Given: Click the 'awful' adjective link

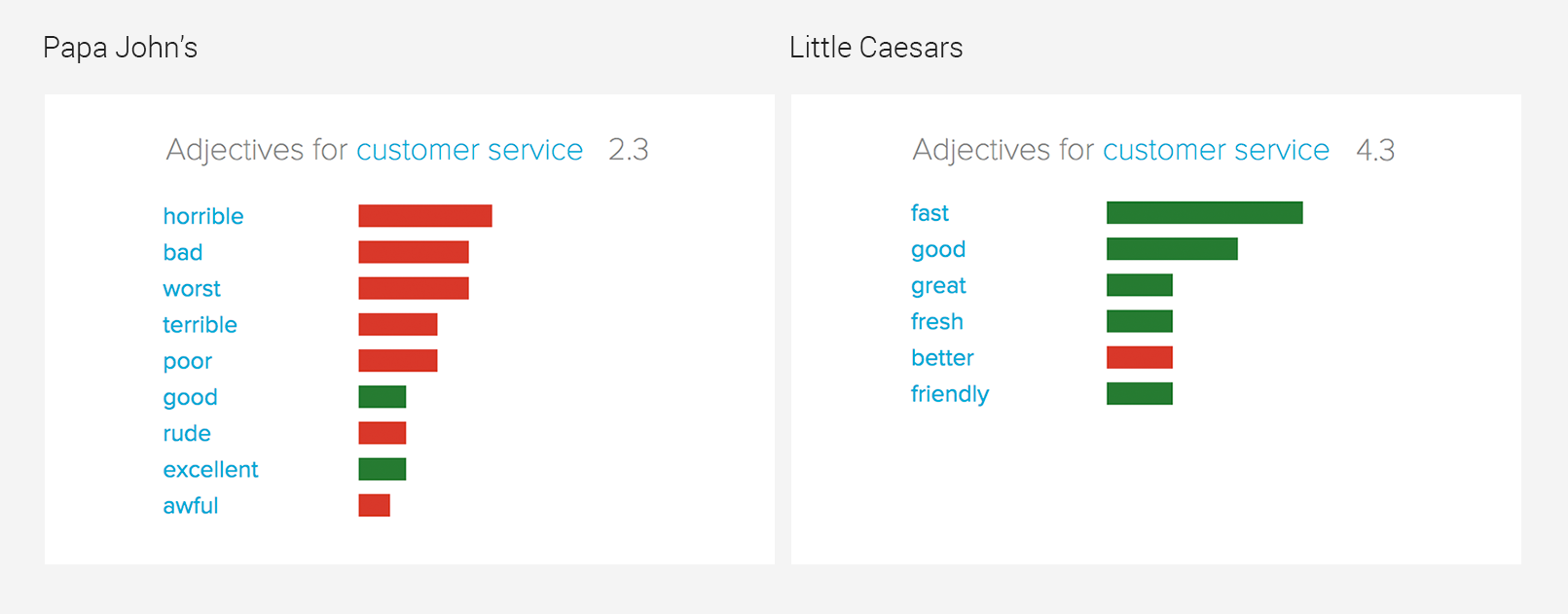Looking at the screenshot, I should pyautogui.click(x=191, y=505).
